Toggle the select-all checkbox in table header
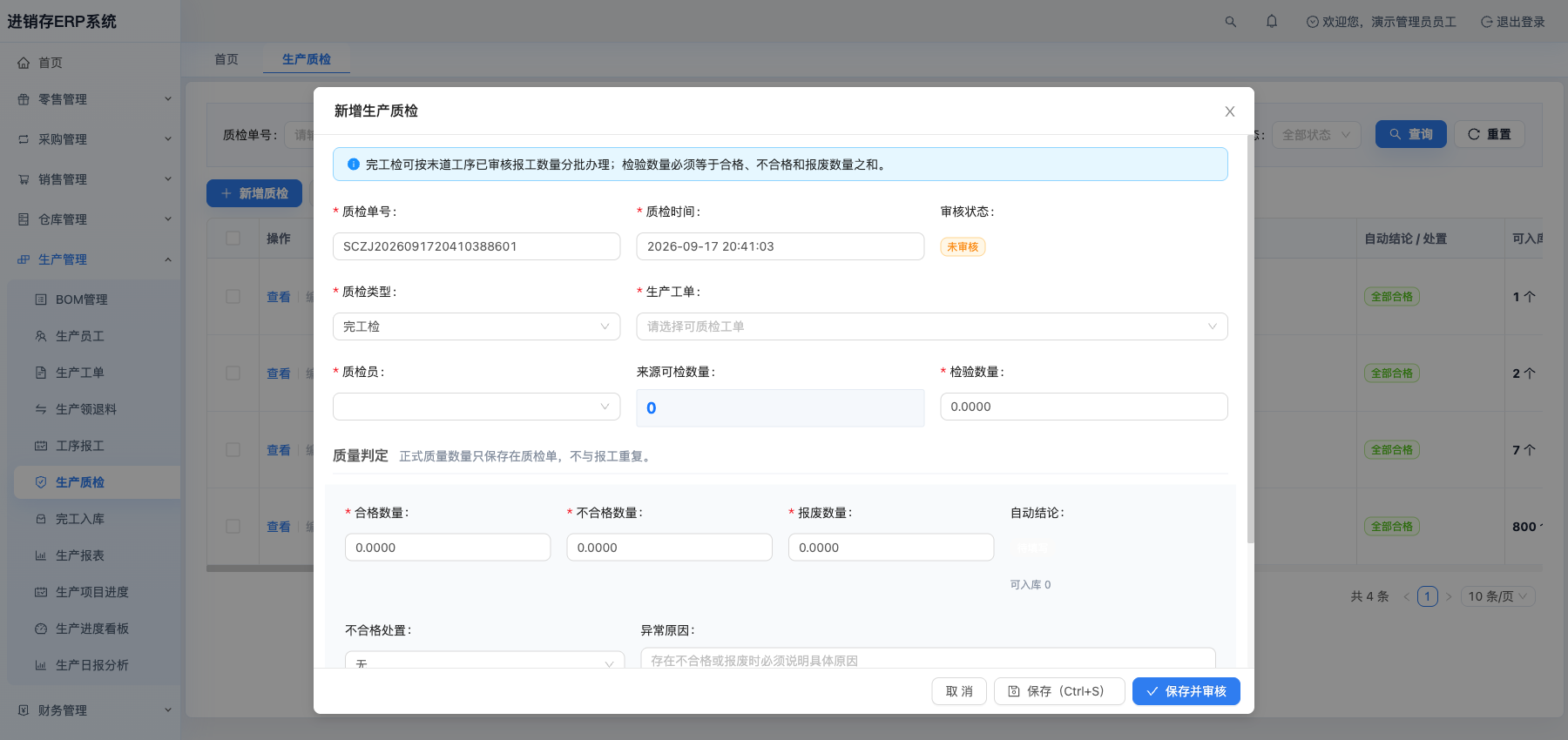This screenshot has width=1568, height=740. coord(233,239)
